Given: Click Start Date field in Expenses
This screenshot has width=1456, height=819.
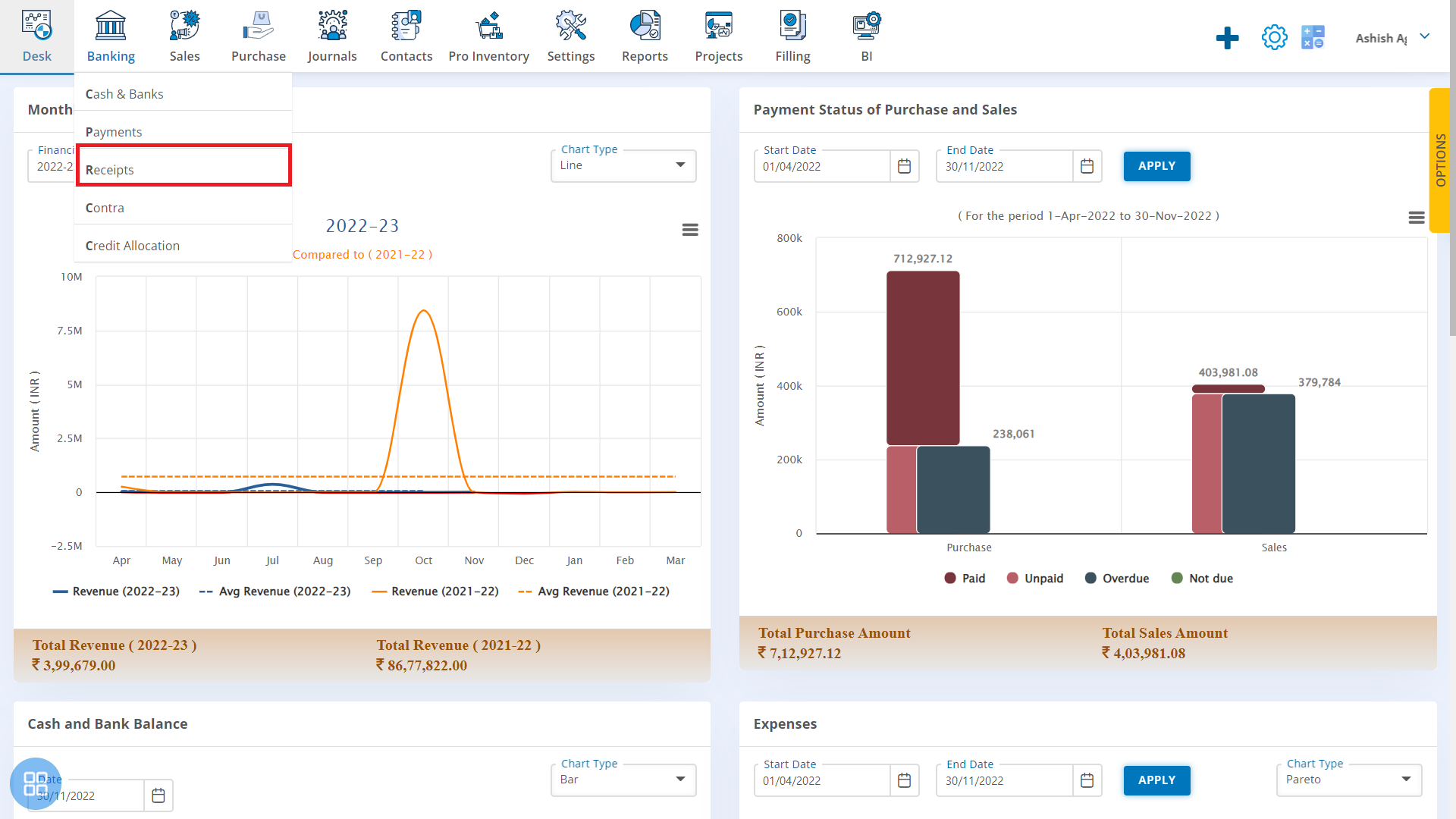Looking at the screenshot, I should 822,780.
